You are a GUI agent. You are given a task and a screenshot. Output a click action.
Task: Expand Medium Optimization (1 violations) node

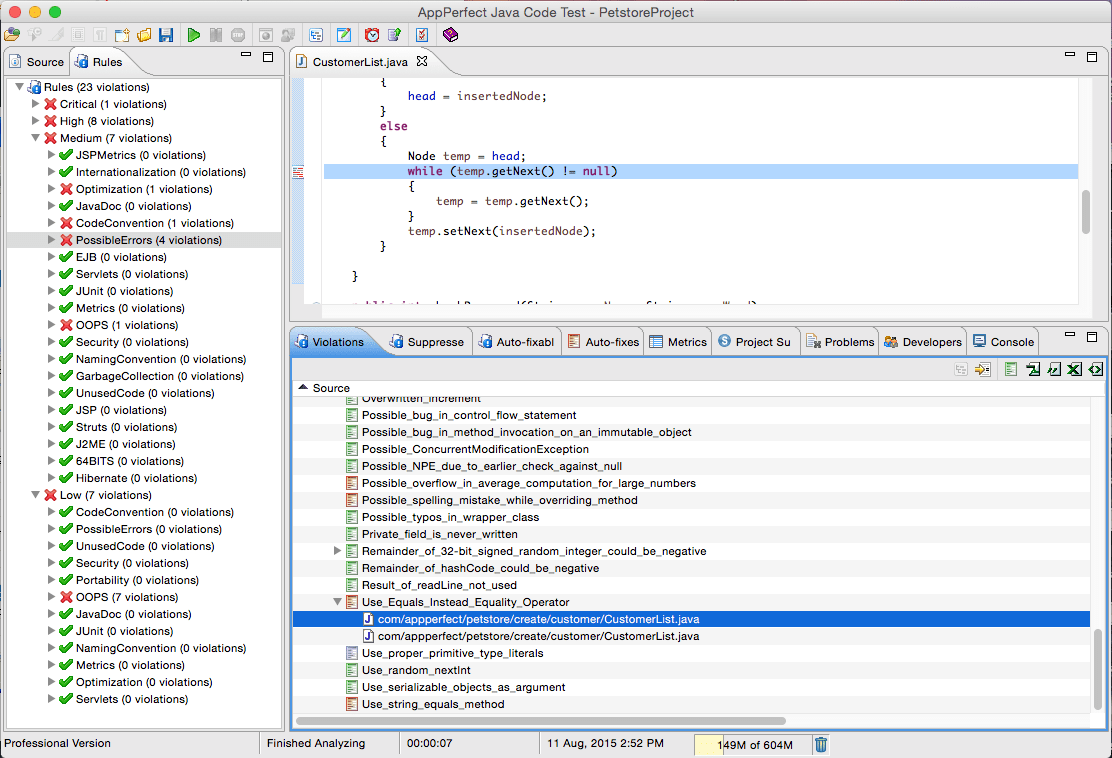coord(51,189)
